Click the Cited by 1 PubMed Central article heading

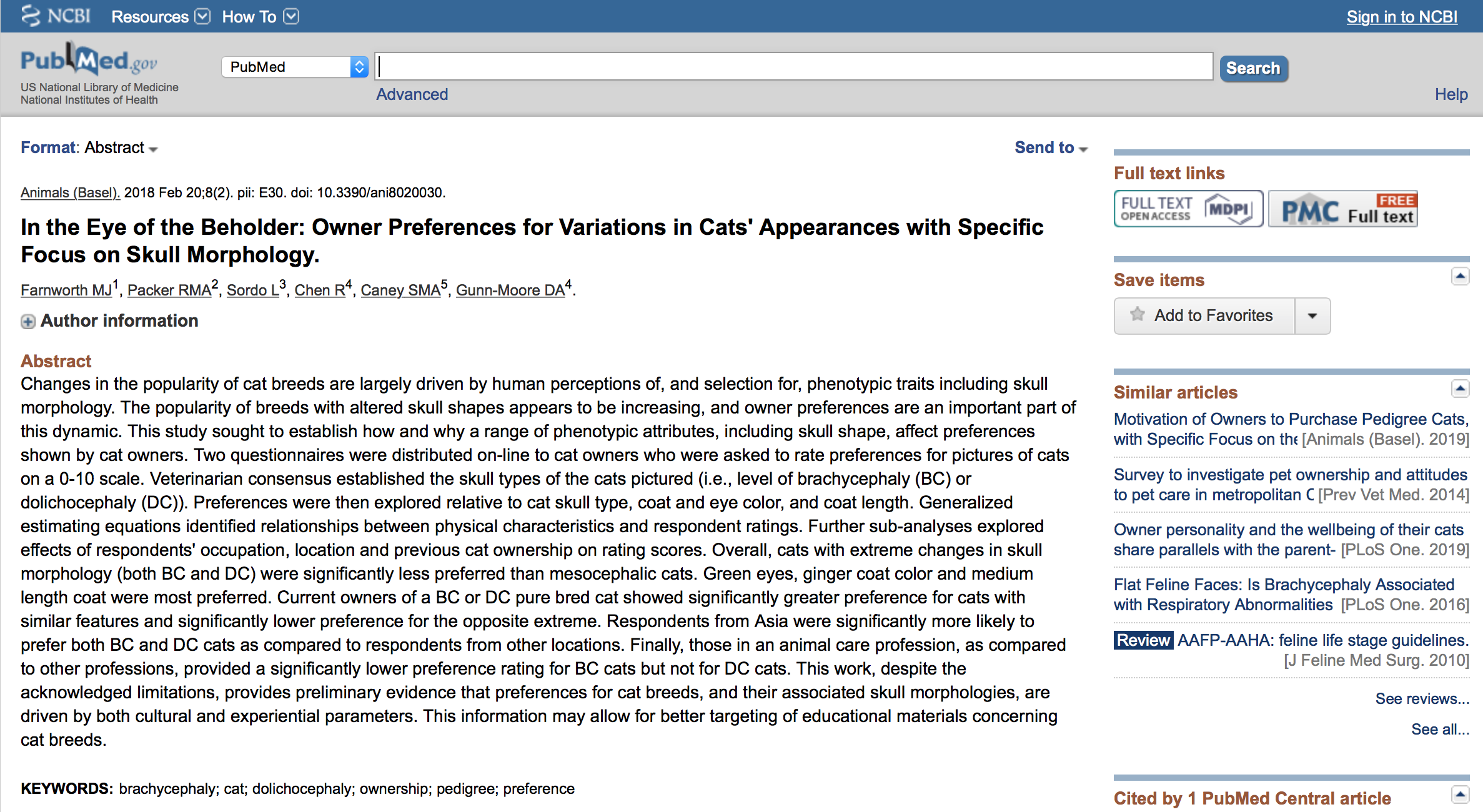[1252, 798]
